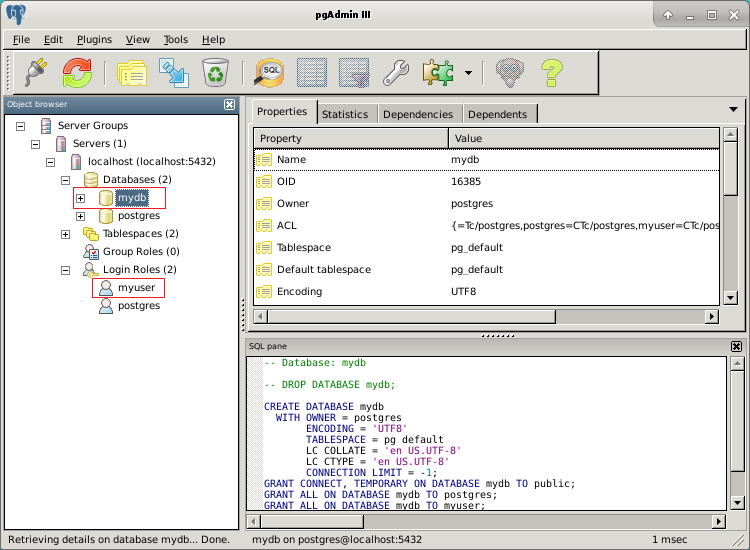
Task: Expand the mydb database node
Action: pos(80,198)
